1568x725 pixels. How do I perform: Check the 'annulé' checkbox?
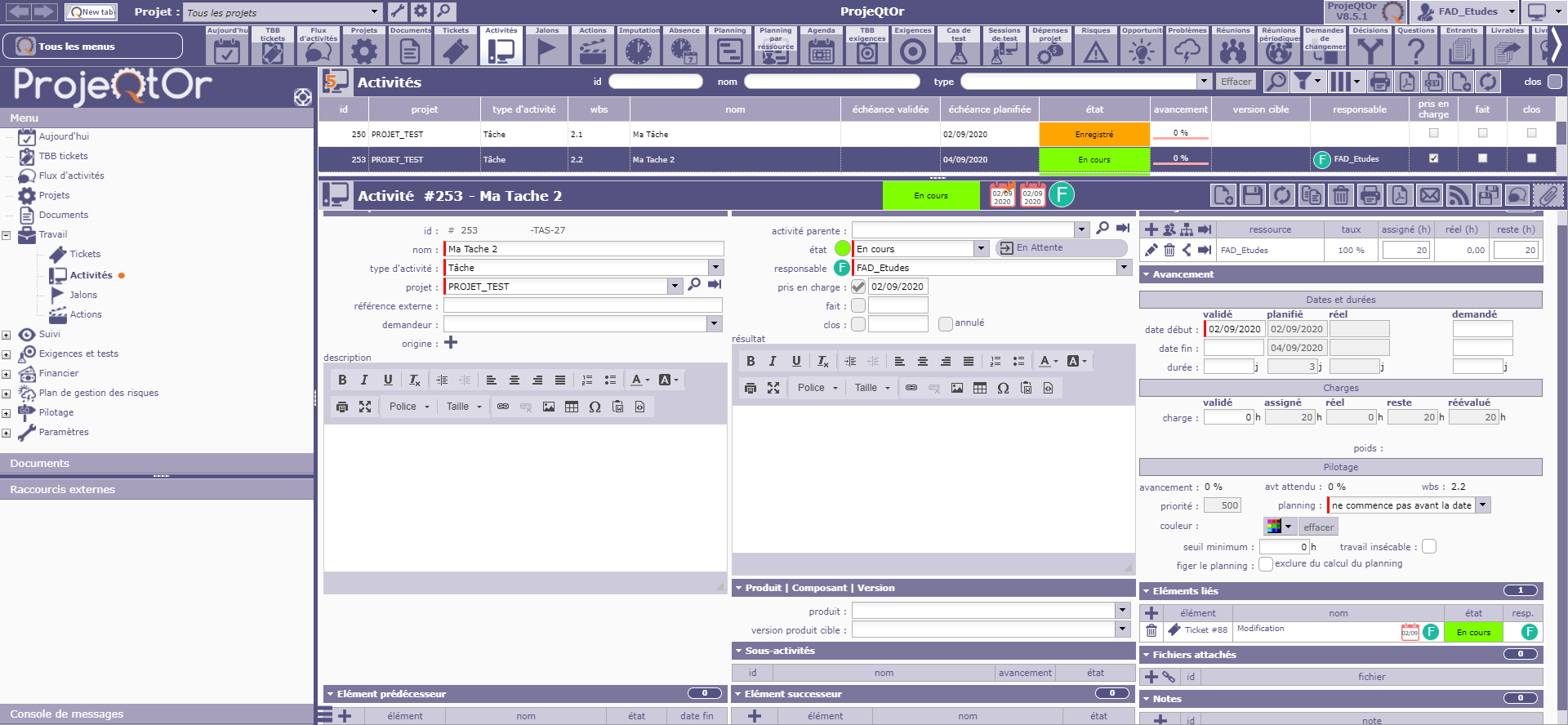click(x=946, y=323)
